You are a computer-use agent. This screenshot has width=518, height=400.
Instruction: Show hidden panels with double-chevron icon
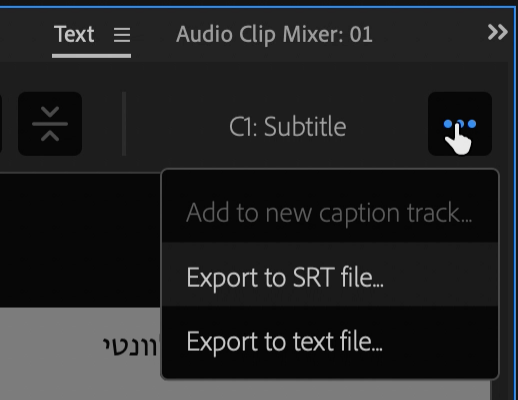pyautogui.click(x=497, y=32)
